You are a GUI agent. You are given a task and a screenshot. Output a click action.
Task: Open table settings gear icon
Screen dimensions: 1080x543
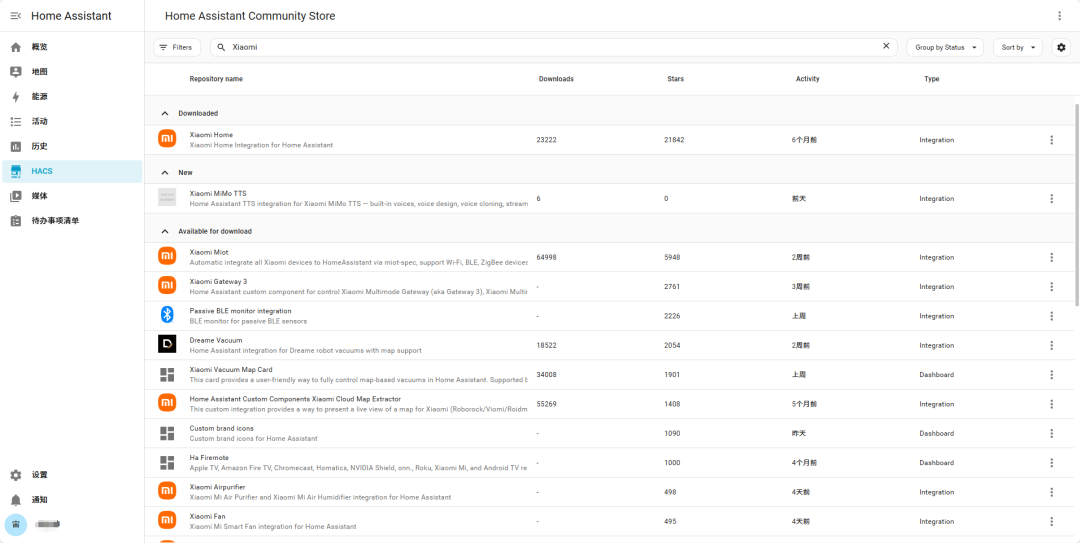1061,48
